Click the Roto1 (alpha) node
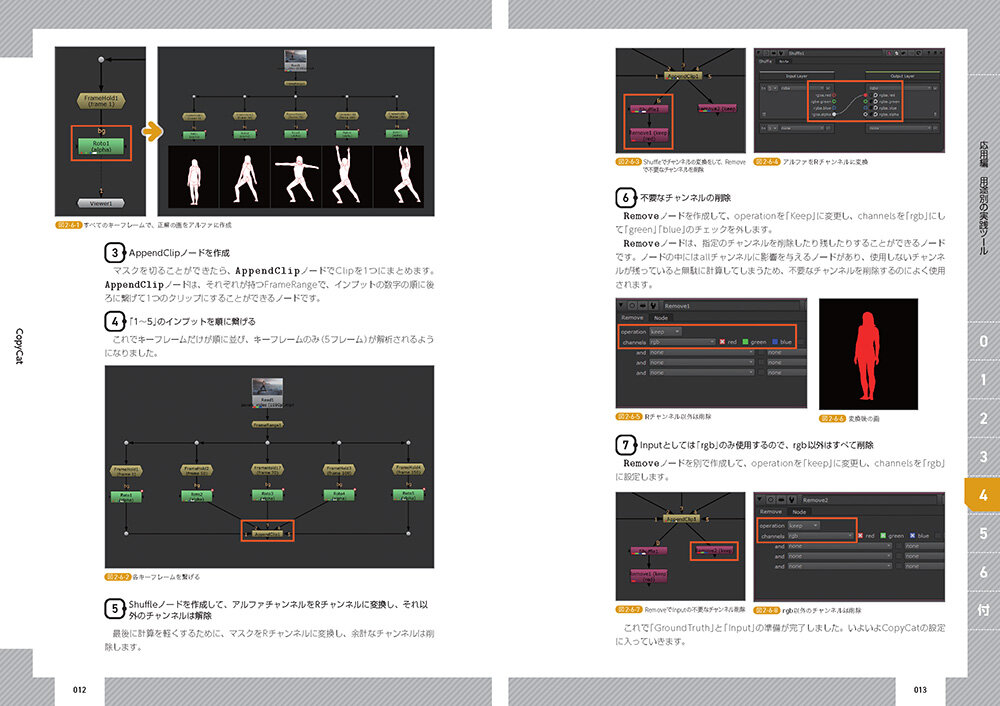This screenshot has height=706, width=1000. (x=99, y=147)
